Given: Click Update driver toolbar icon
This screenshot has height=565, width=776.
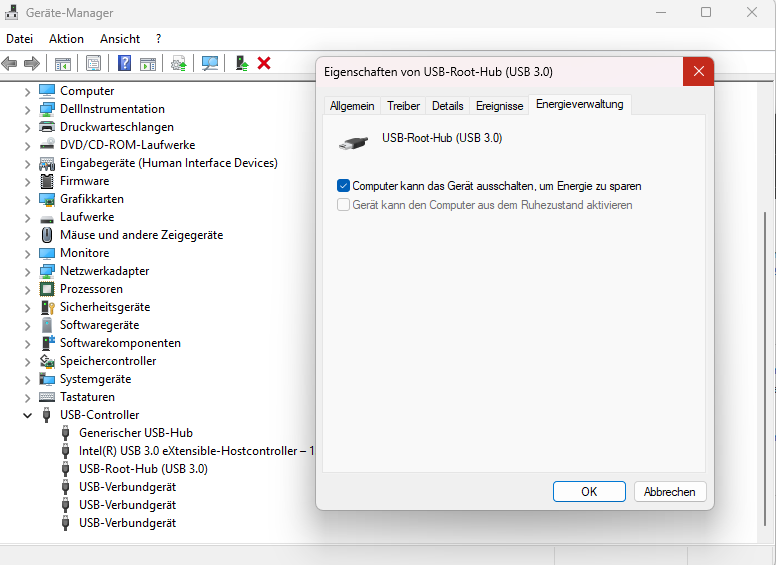Looking at the screenshot, I should [x=179, y=63].
